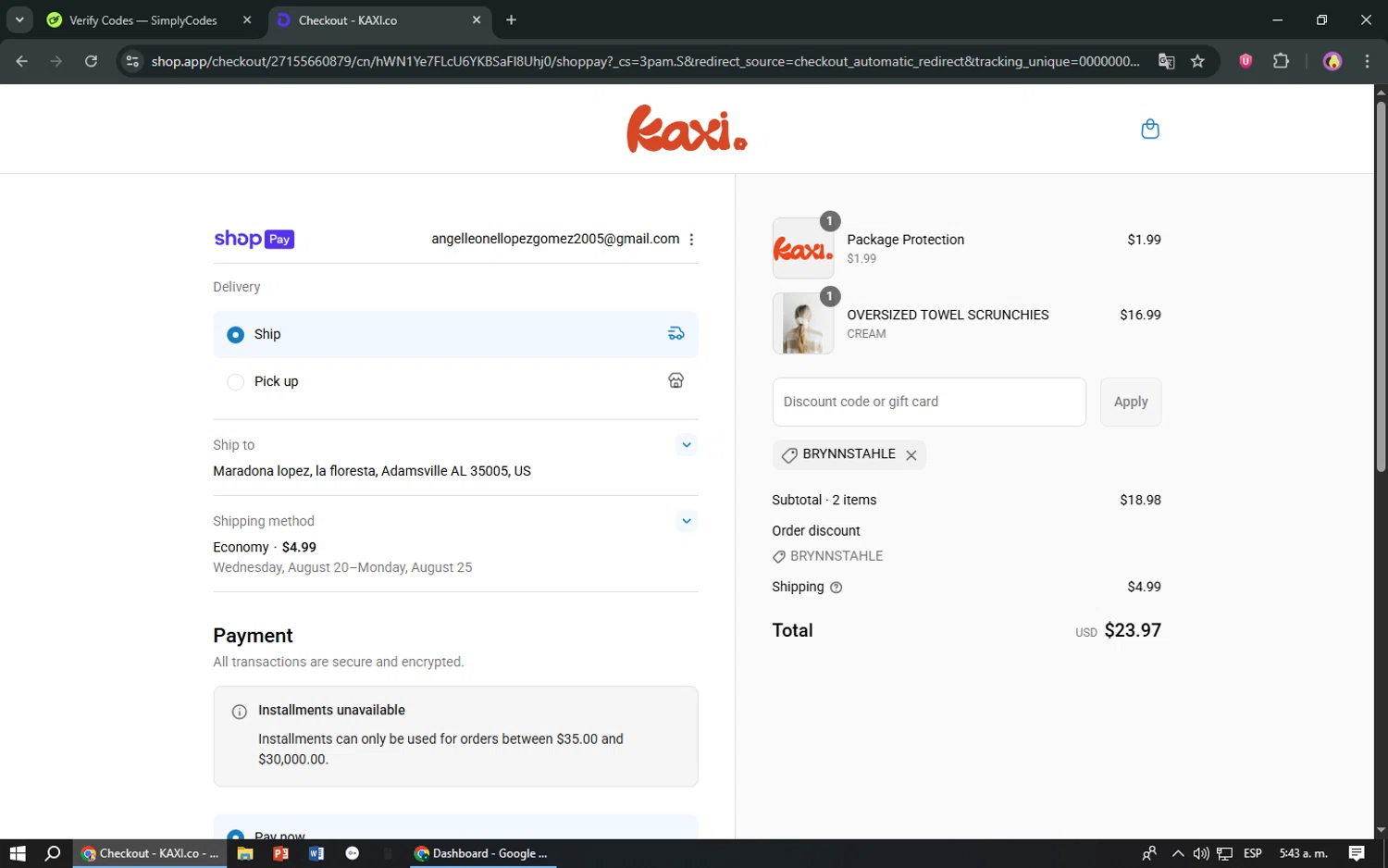Click the tag icon on BRYNNSTAHLE chip

tap(789, 455)
